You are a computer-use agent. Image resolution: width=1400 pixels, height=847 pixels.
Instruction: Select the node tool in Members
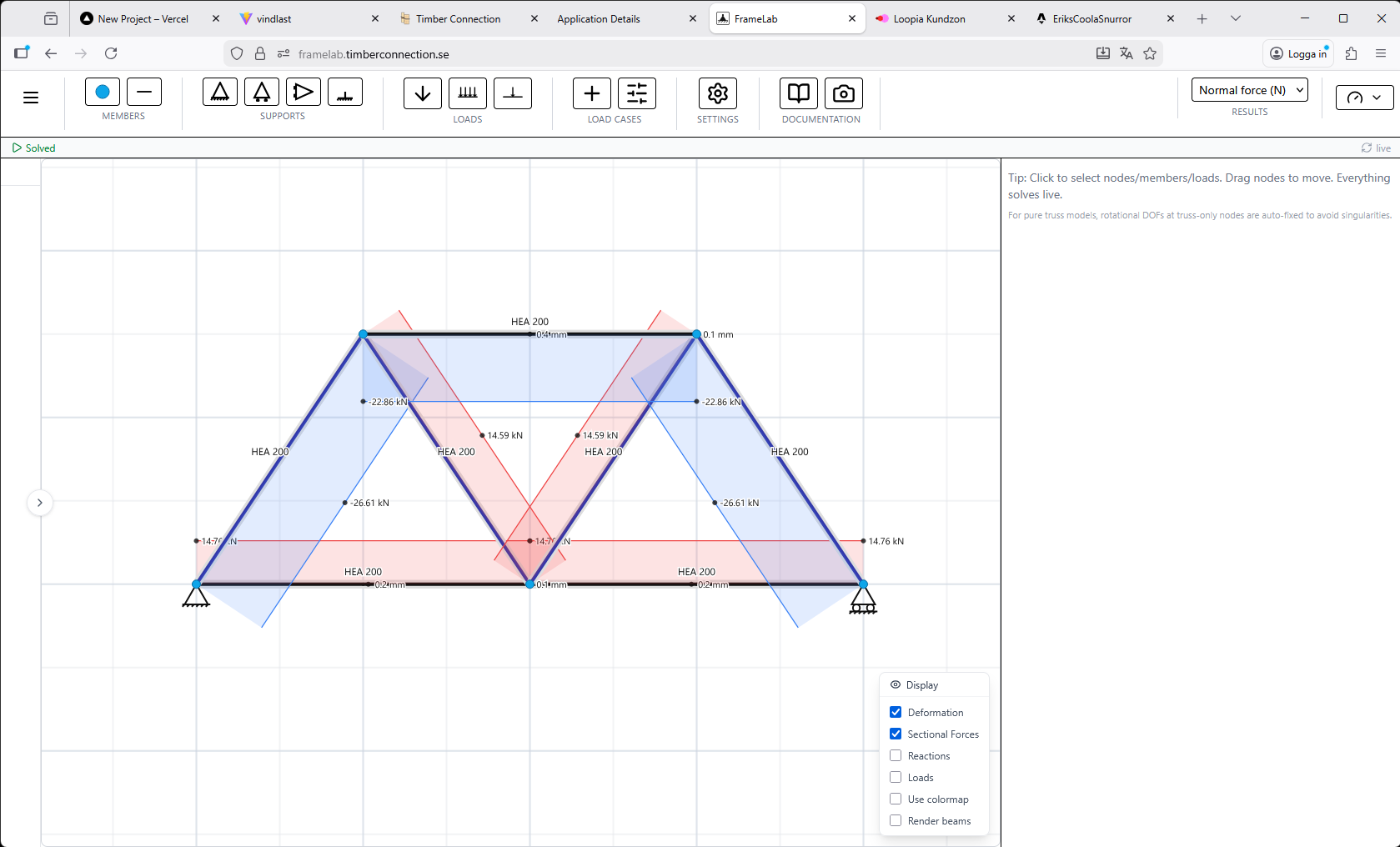click(103, 92)
